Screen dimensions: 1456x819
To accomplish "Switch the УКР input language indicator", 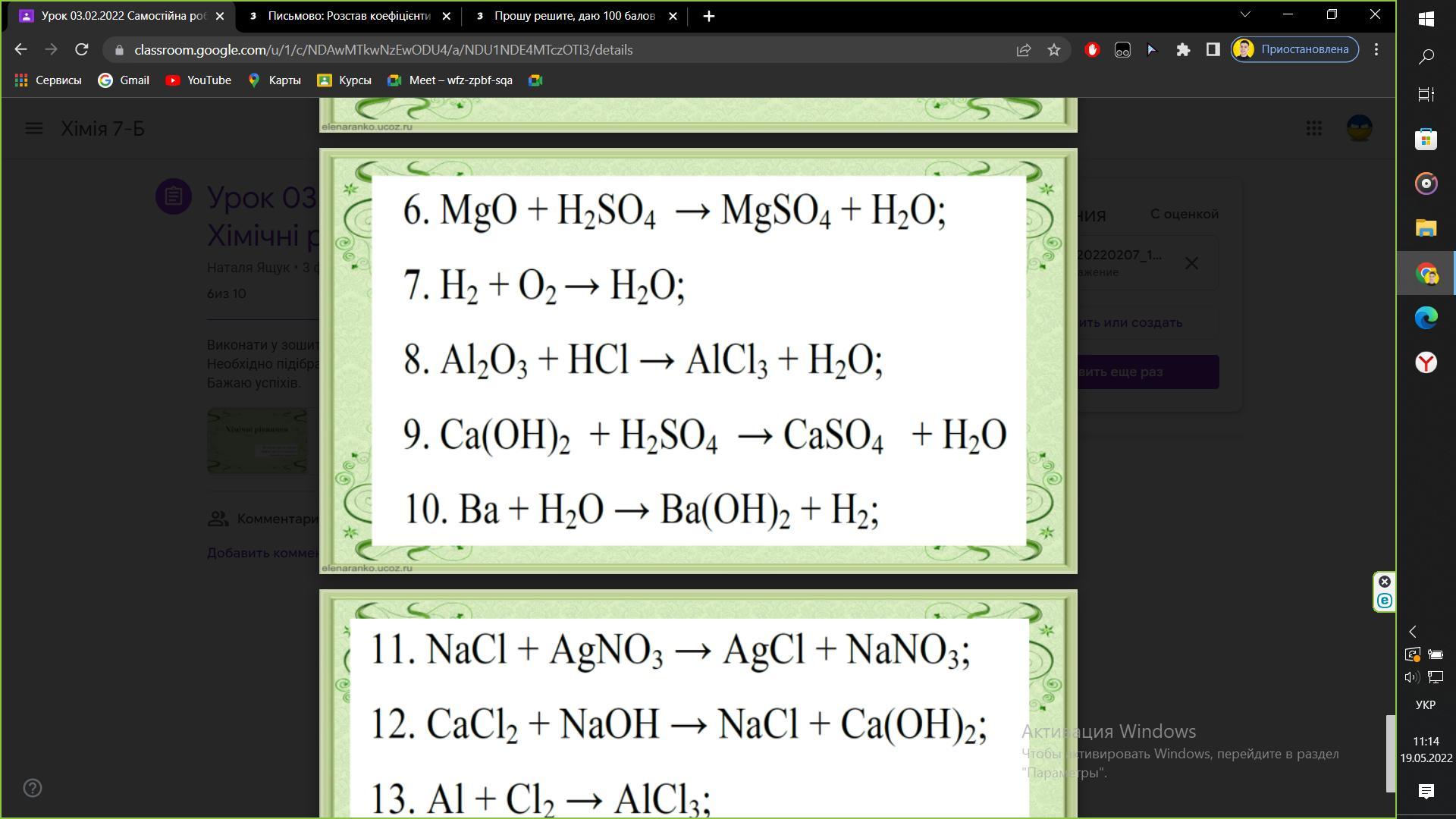I will [x=1426, y=705].
